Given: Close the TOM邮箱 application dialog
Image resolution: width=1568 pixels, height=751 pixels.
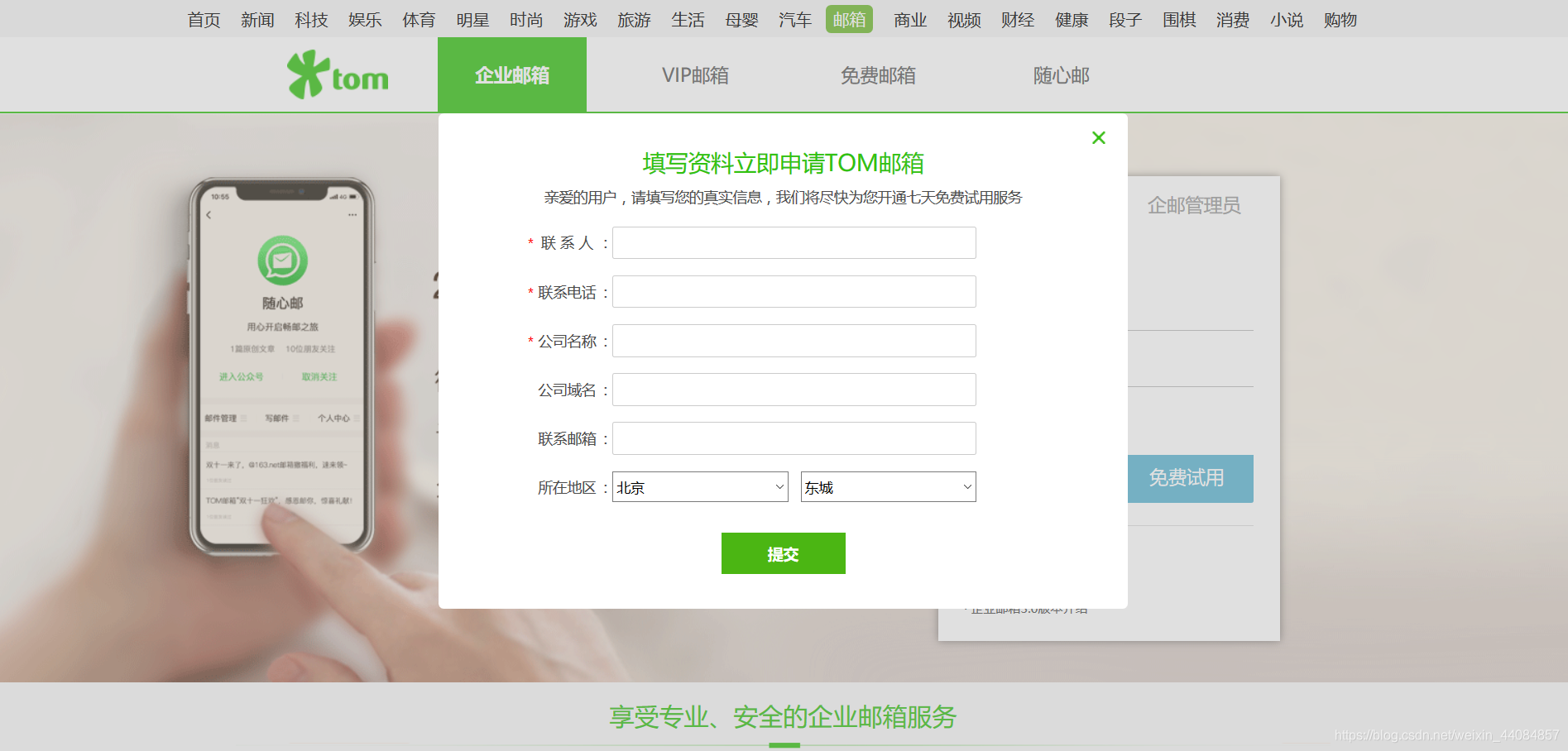Looking at the screenshot, I should tap(1098, 137).
